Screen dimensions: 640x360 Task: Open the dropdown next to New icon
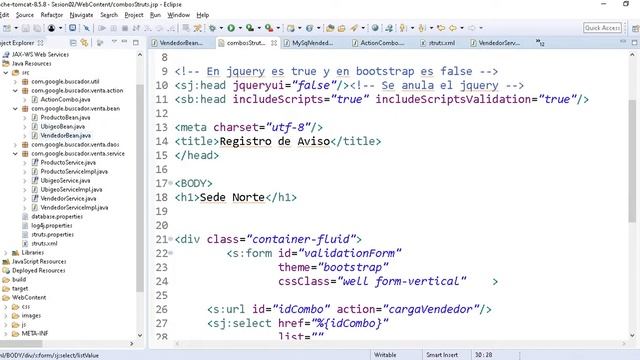(16, 28)
